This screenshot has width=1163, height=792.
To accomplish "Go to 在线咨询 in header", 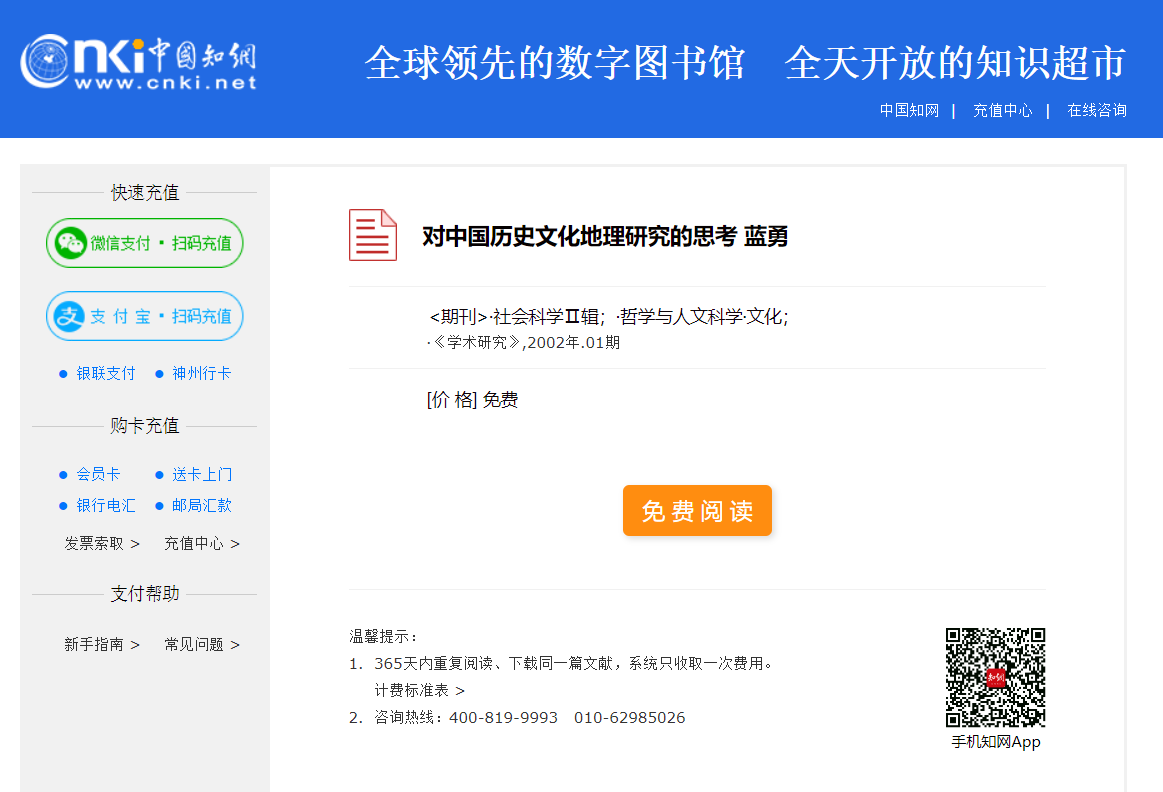I will click(1096, 111).
